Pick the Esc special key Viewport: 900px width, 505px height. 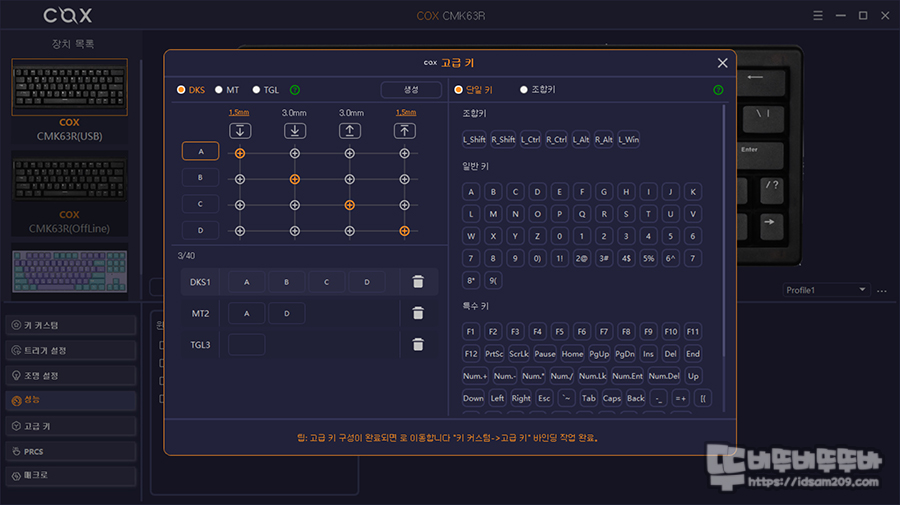point(544,398)
